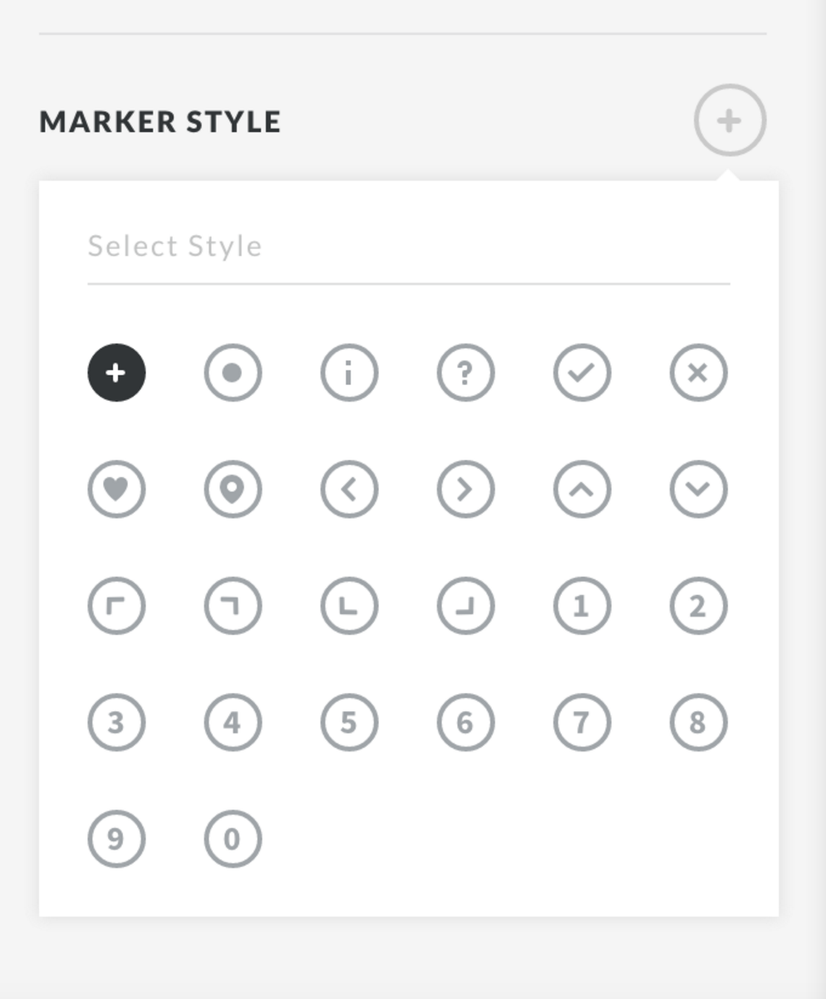Pick the heart marker style
The image size is (826, 999).
tap(116, 489)
